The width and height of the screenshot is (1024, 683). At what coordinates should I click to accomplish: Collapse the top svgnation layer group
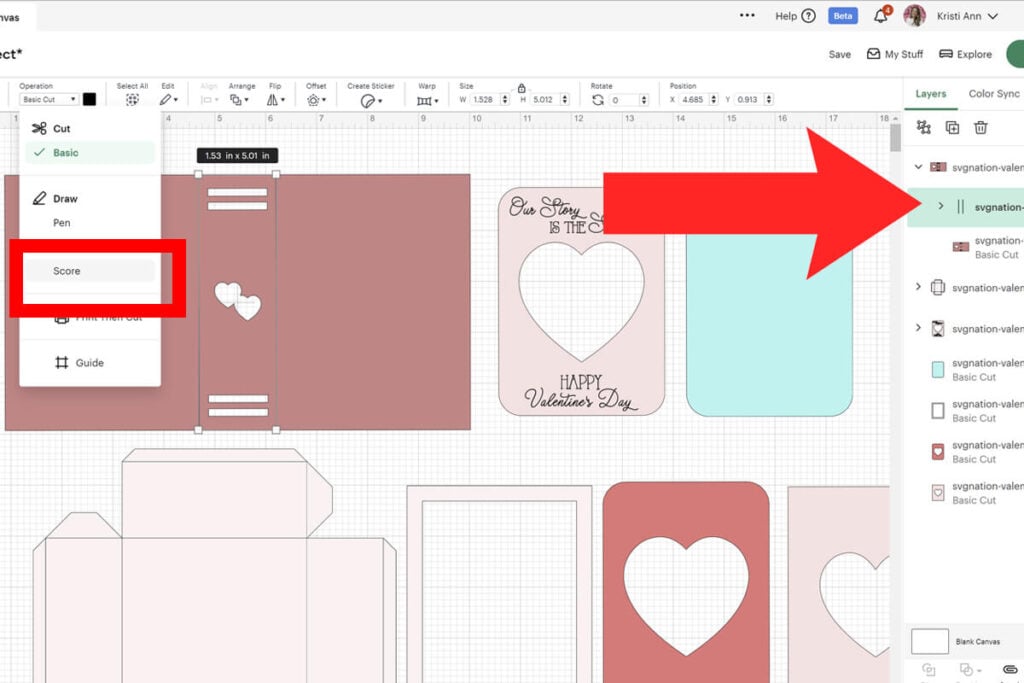(917, 166)
